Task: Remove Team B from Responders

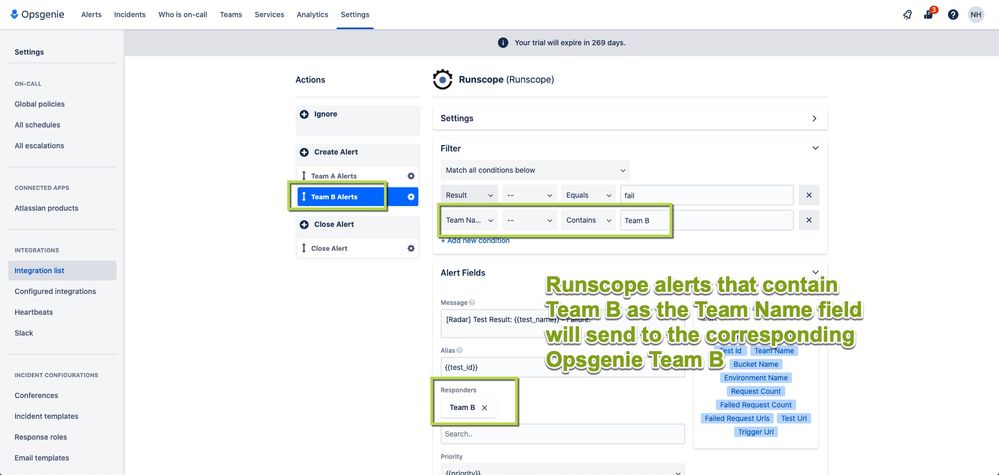Action: pos(484,408)
